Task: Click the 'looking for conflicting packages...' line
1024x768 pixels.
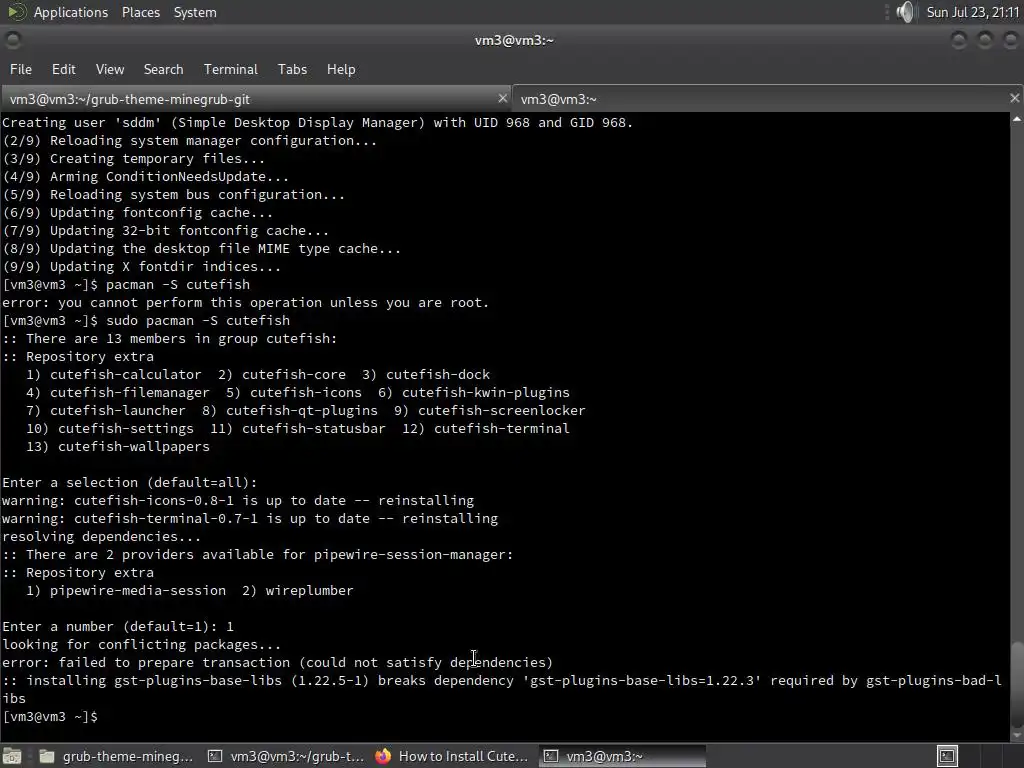Action: pos(142,645)
